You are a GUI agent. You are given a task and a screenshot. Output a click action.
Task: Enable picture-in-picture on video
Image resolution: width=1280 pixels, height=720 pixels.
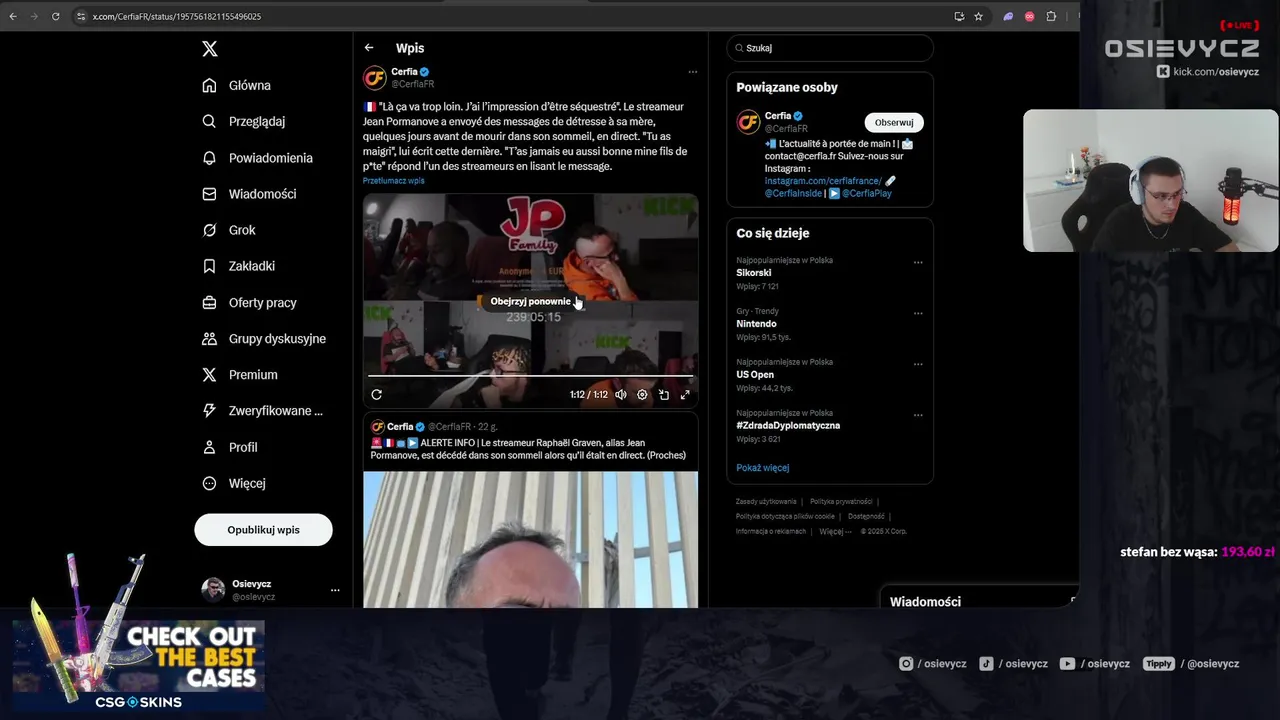[x=663, y=395]
